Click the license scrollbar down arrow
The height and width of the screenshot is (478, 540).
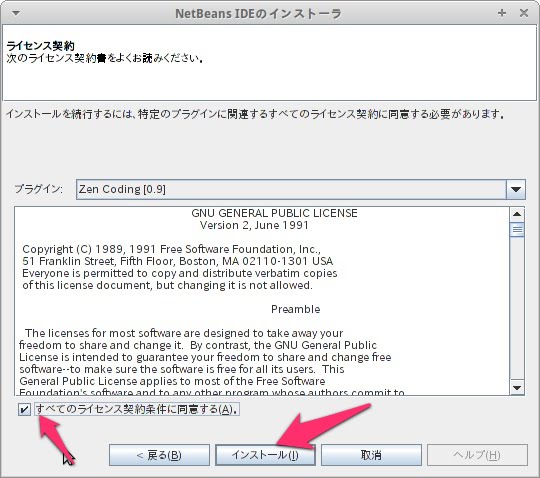517,388
